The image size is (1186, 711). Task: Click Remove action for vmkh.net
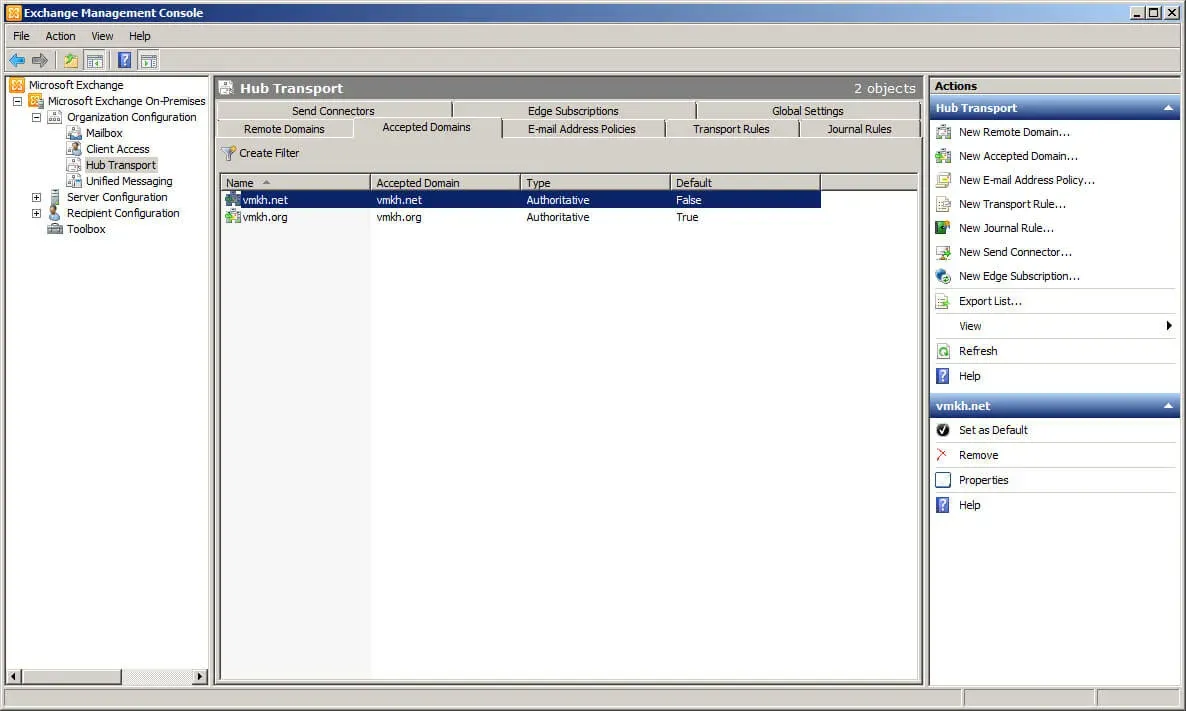click(x=979, y=455)
